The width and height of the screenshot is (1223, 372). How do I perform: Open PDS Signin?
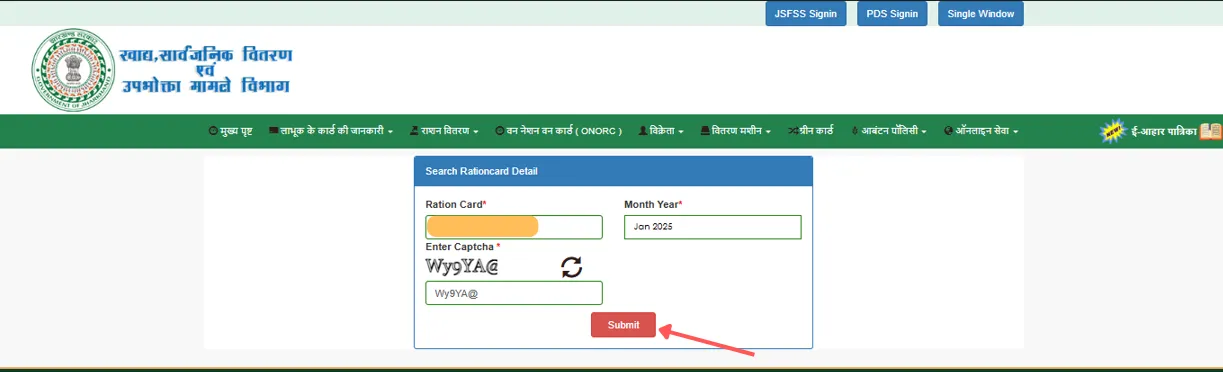click(892, 14)
